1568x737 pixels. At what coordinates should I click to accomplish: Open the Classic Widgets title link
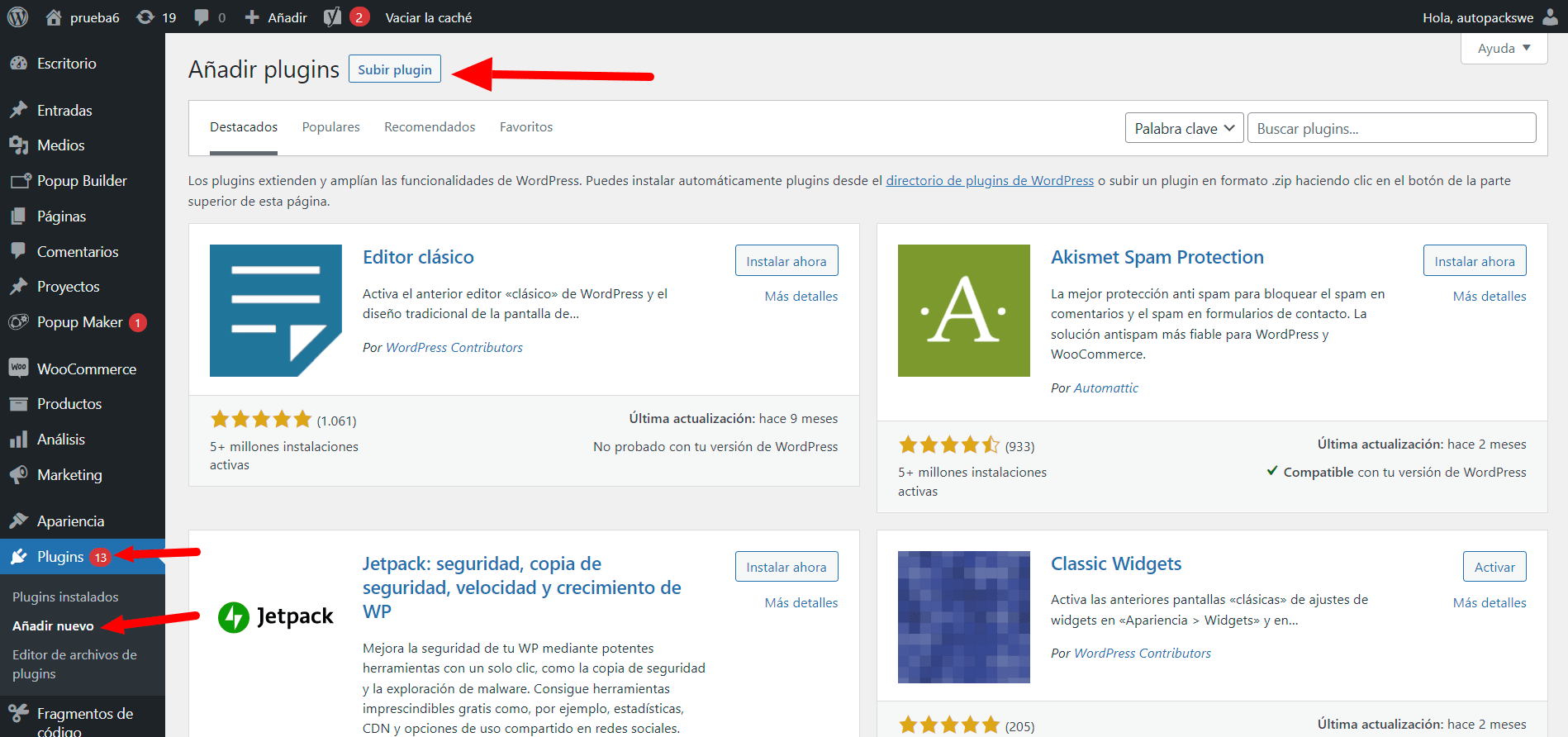(1116, 563)
